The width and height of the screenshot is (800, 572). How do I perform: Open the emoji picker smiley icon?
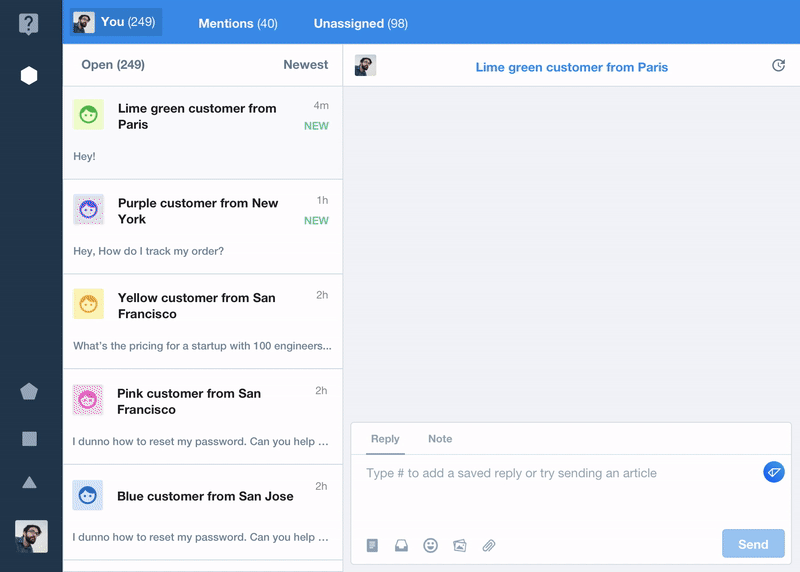[430, 545]
